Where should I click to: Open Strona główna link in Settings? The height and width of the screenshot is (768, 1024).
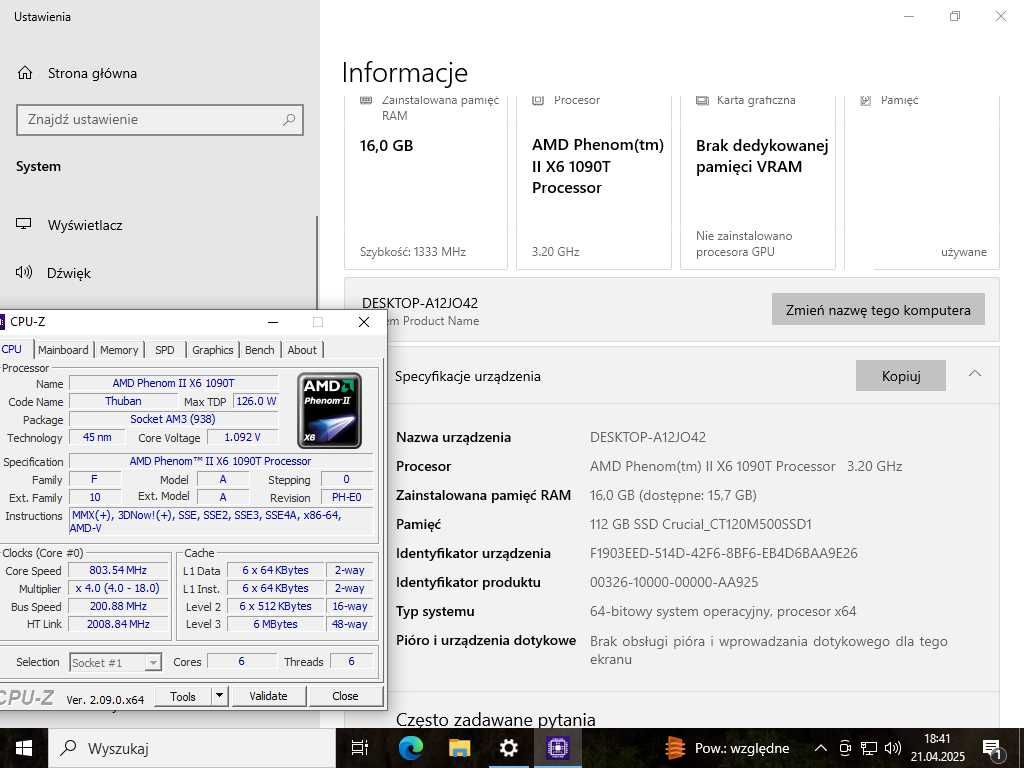tap(92, 73)
